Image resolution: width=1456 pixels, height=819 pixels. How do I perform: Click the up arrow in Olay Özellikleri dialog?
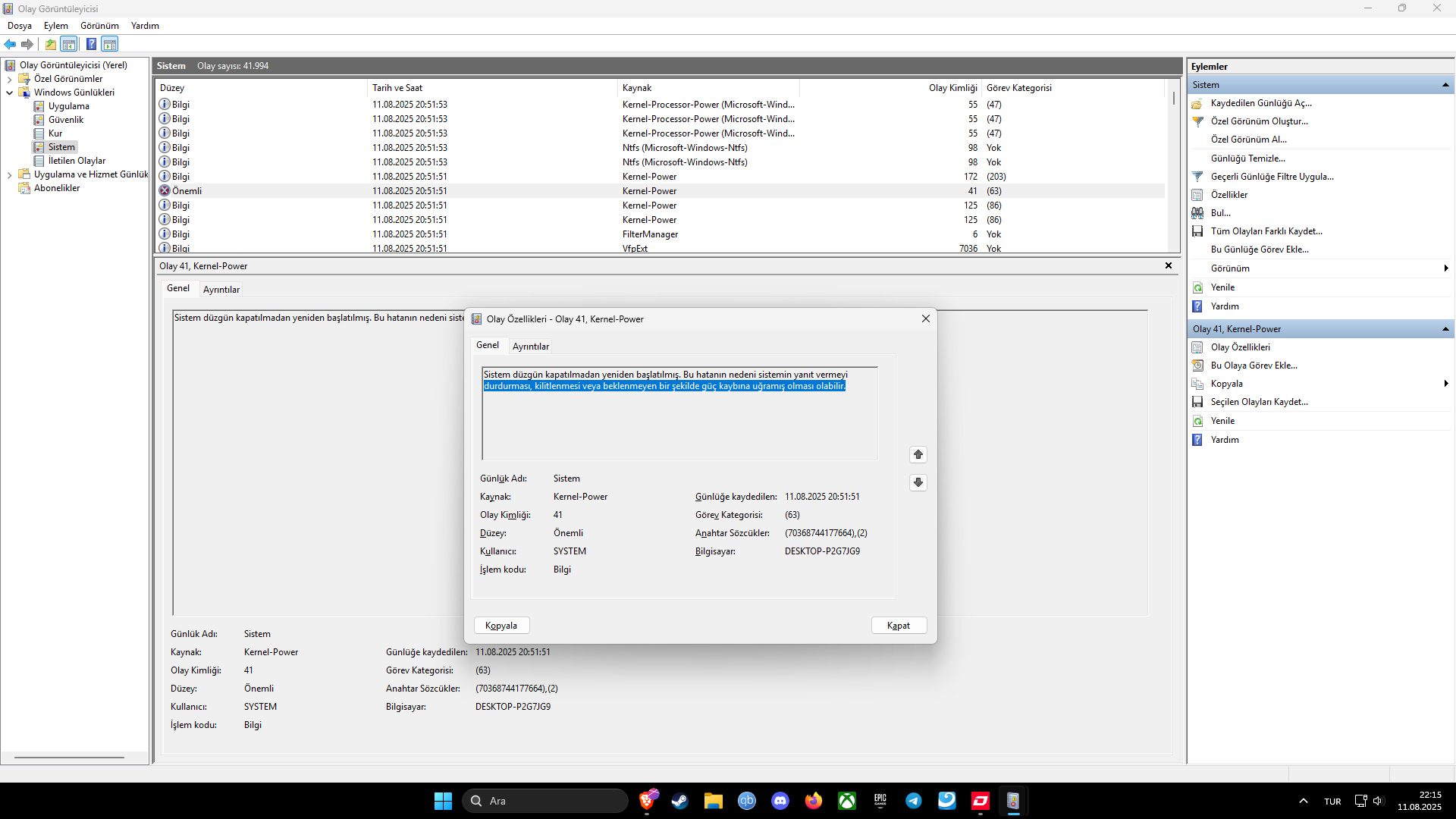pos(918,454)
